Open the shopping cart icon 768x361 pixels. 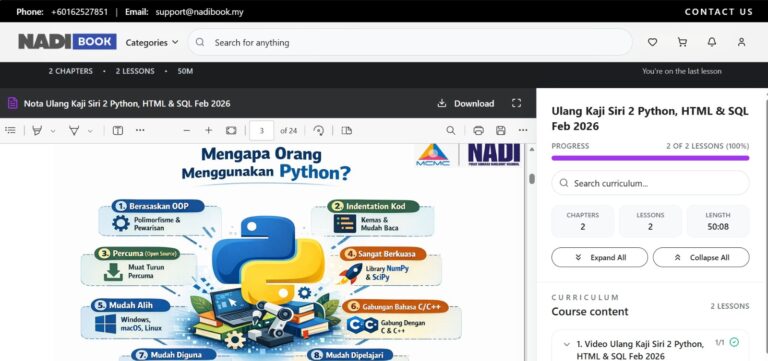click(682, 43)
